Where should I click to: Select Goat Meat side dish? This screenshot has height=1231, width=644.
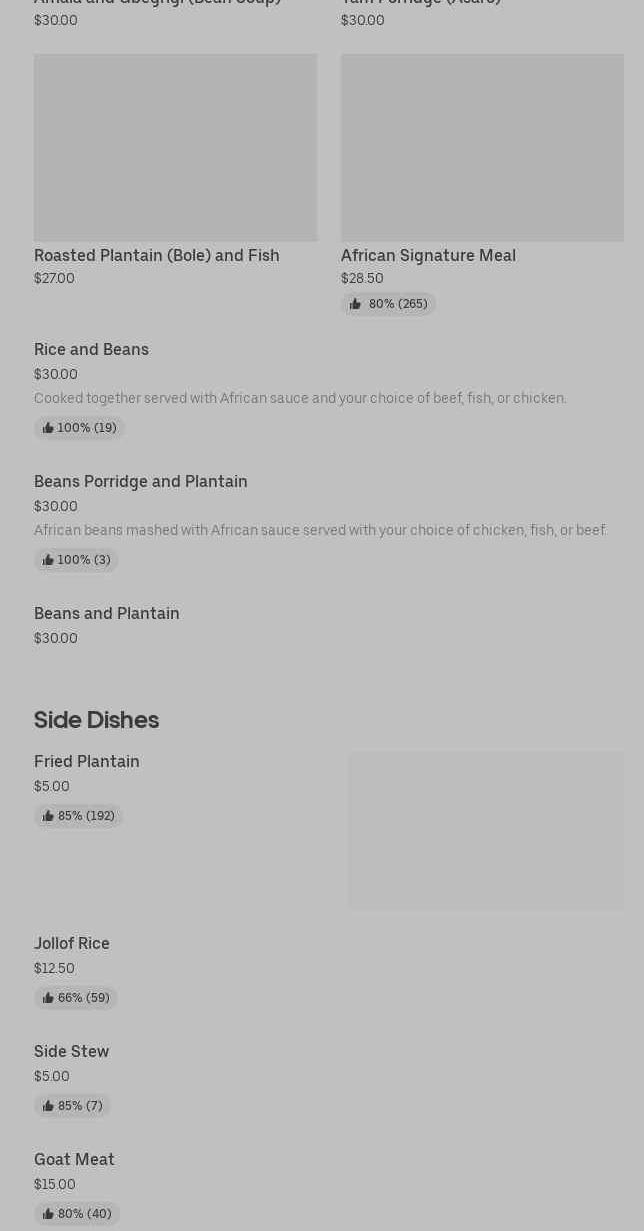(74, 1160)
